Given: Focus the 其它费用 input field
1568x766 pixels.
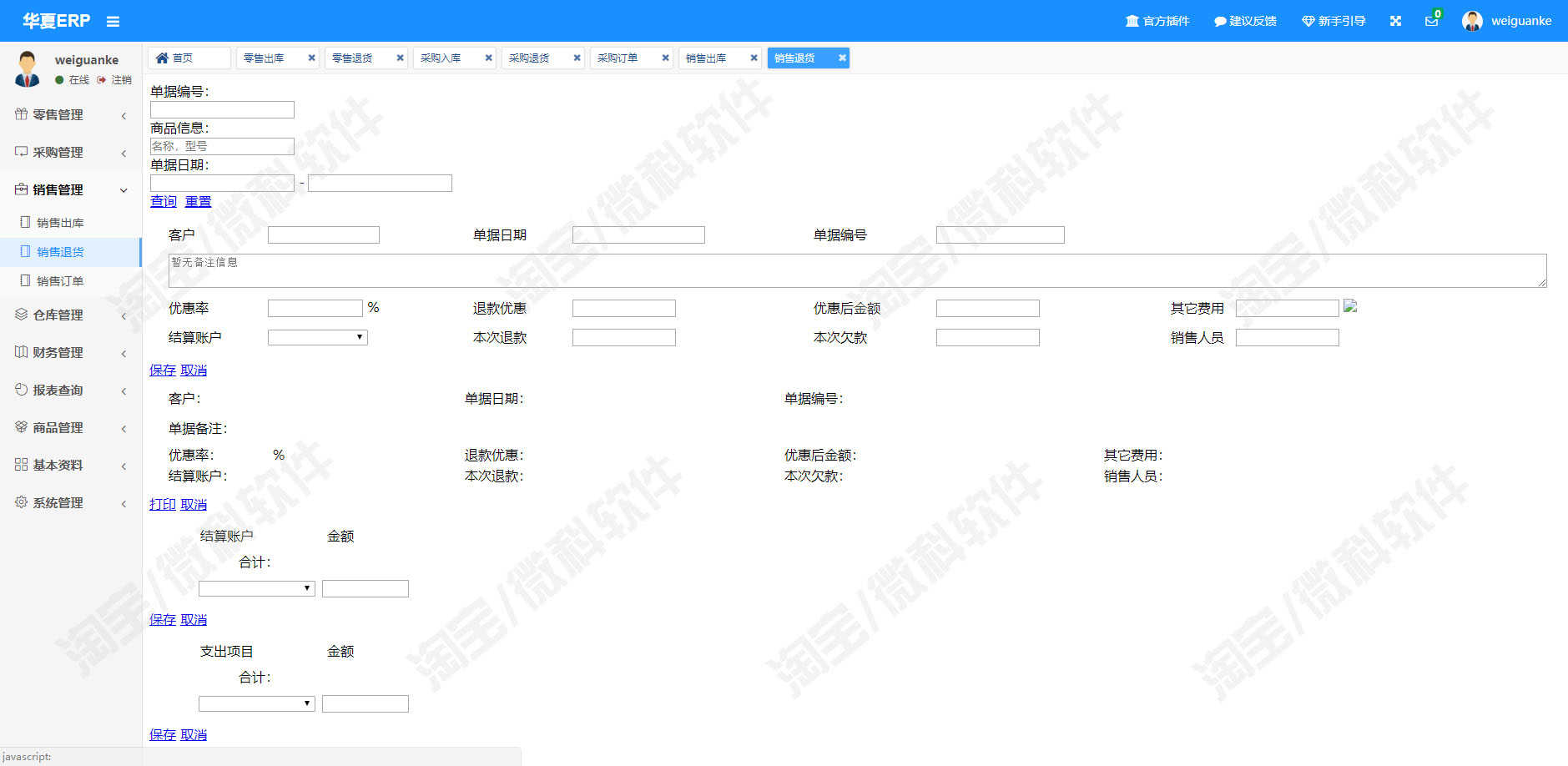Looking at the screenshot, I should click(x=1288, y=308).
